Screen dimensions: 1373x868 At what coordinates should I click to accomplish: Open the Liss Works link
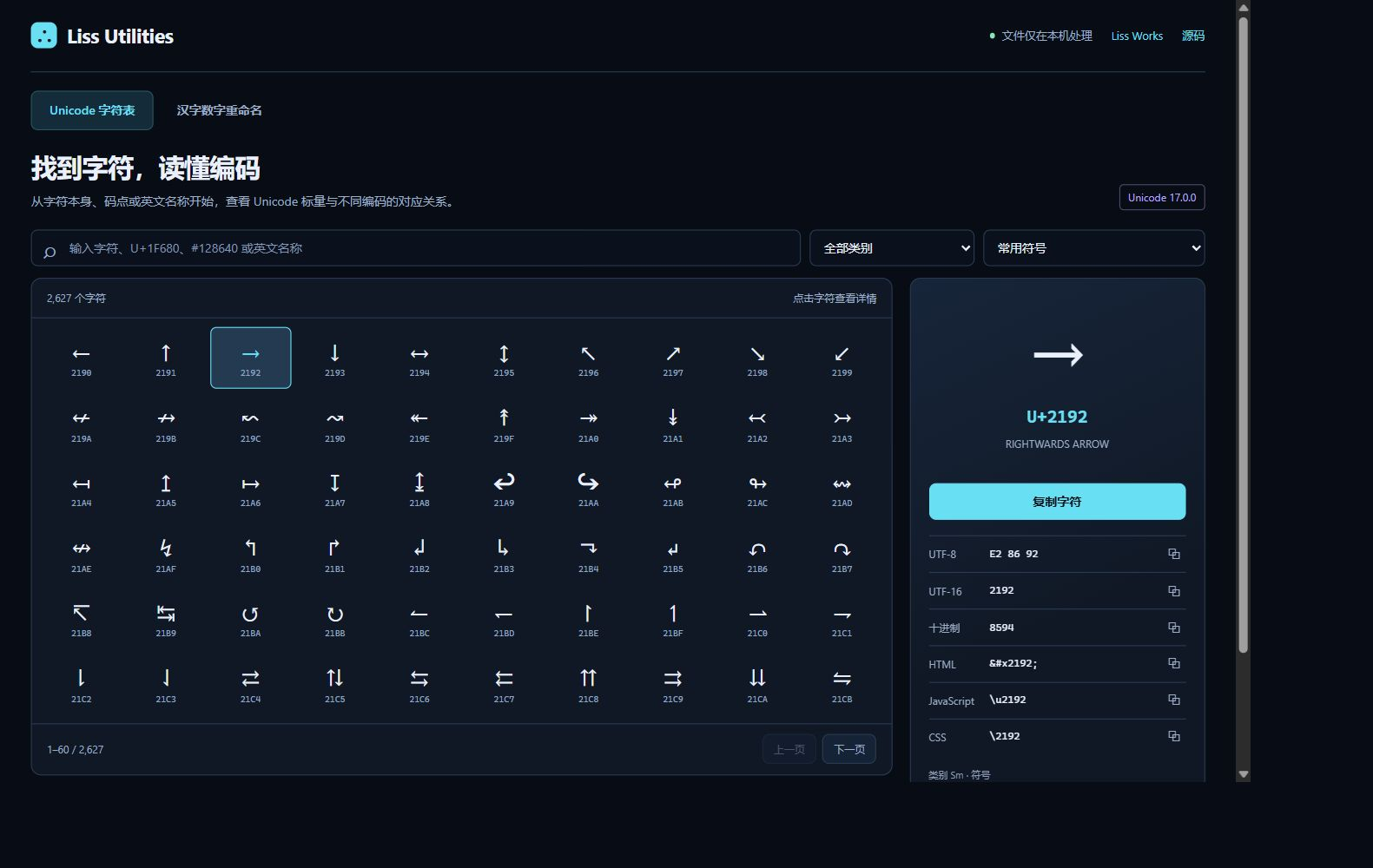pos(1137,36)
